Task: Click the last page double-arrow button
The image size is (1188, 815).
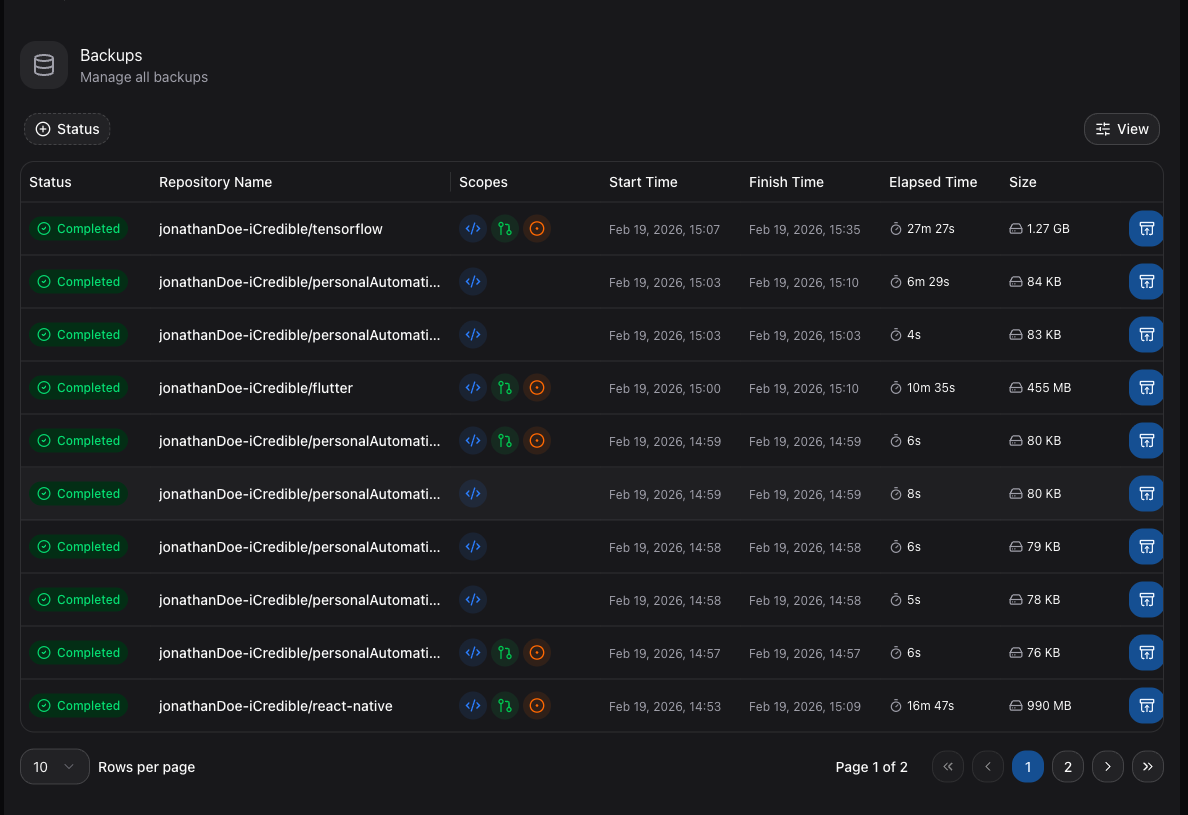Action: (x=1147, y=766)
